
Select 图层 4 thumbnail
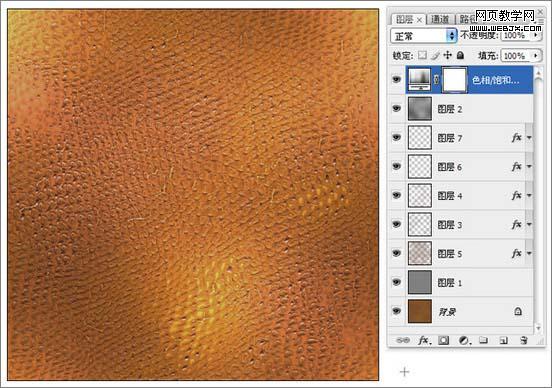coord(420,195)
